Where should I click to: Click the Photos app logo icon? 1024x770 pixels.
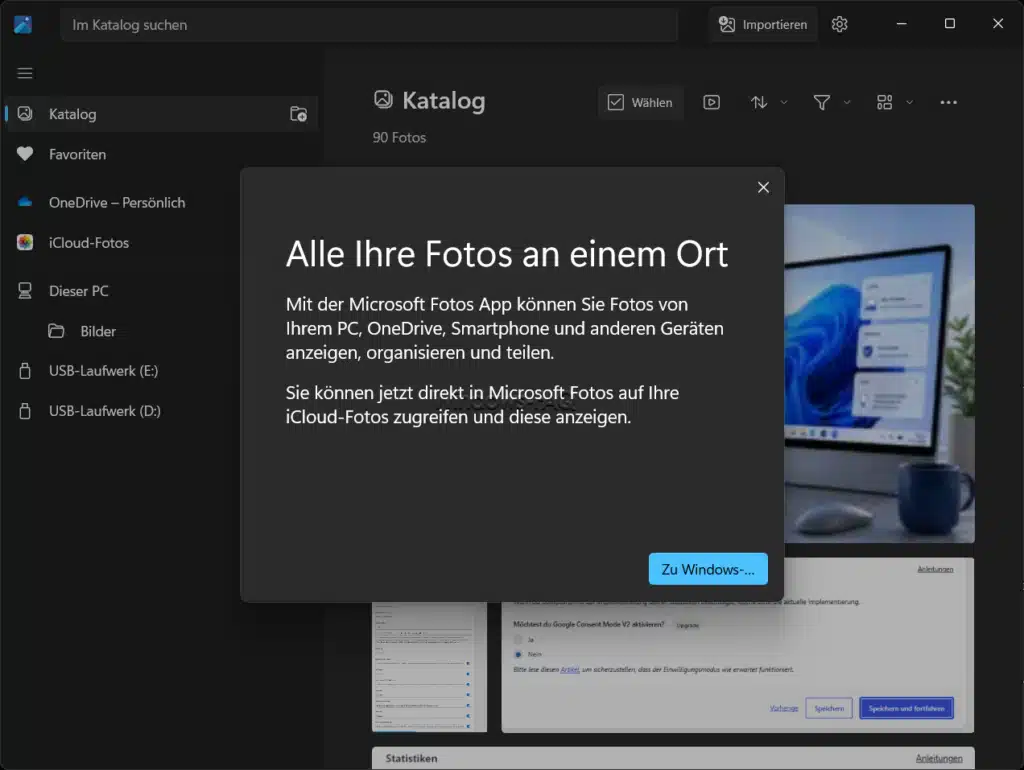tap(23, 25)
